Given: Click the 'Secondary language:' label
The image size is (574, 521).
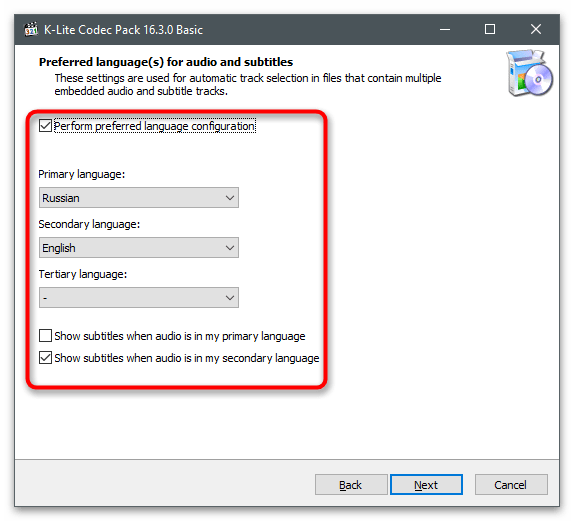Looking at the screenshot, I should pyautogui.click(x=89, y=224).
